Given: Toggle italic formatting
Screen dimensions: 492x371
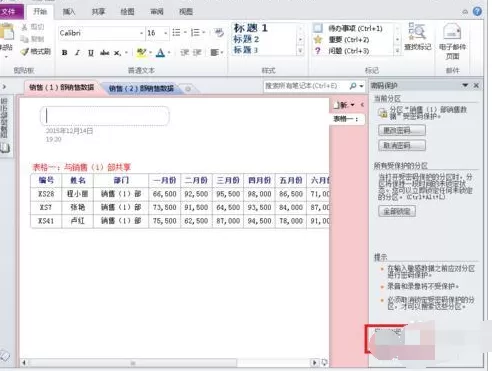Looking at the screenshot, I should 77,53.
